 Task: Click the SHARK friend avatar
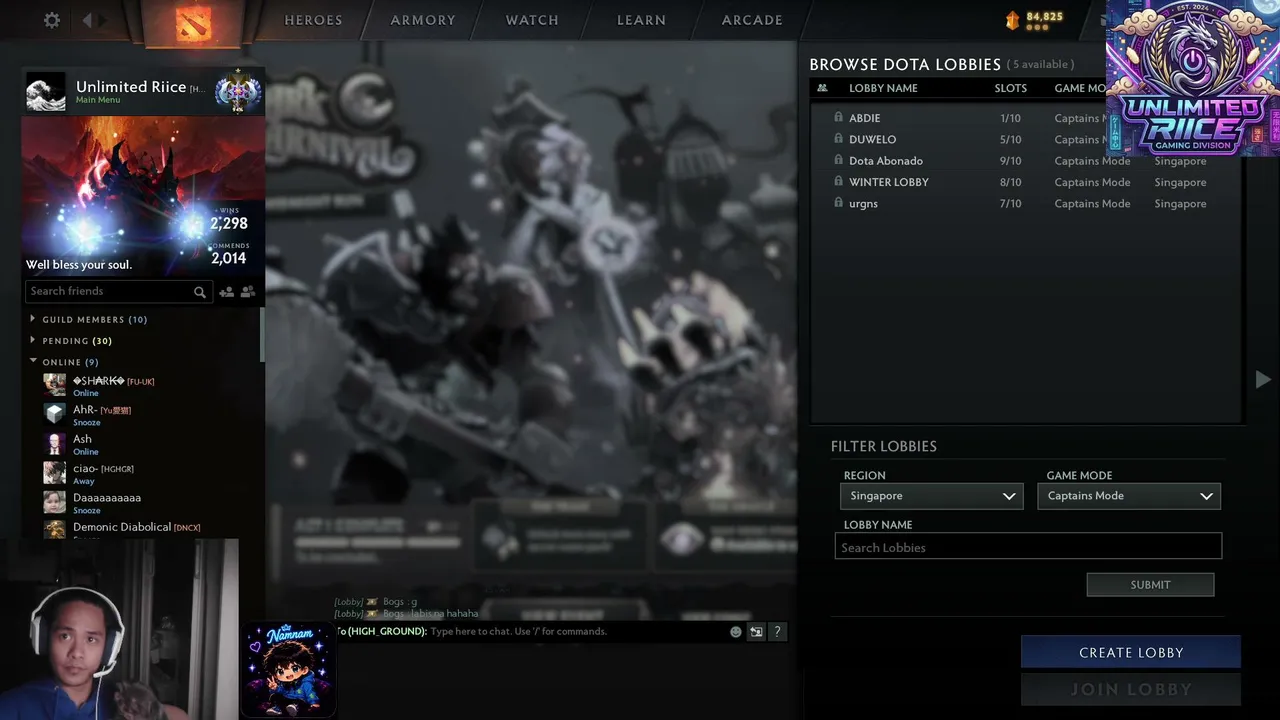pos(55,385)
